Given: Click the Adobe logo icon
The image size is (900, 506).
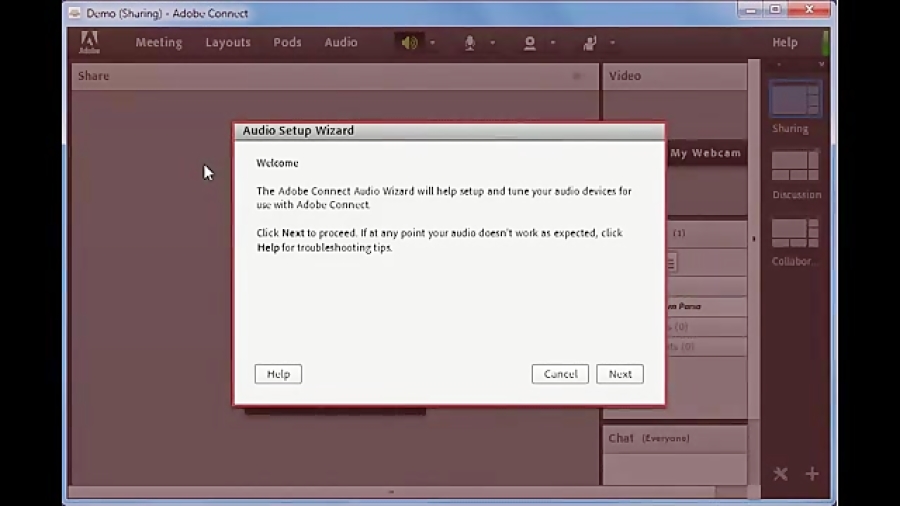Looking at the screenshot, I should (x=89, y=42).
